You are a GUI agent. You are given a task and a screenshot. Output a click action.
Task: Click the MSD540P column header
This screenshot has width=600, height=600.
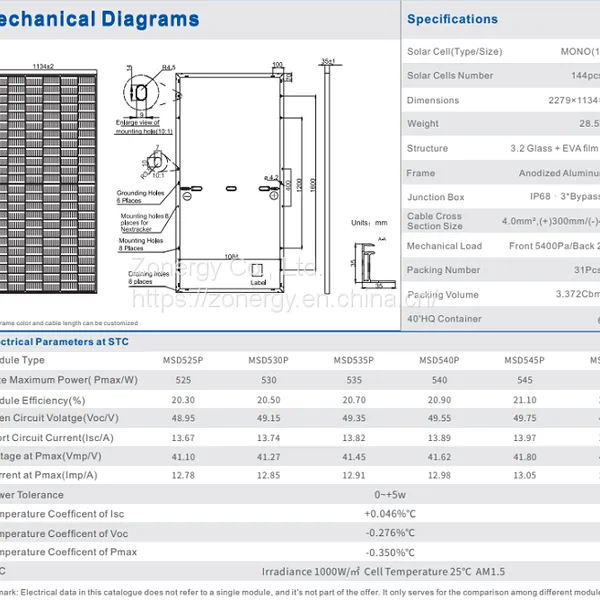coord(439,360)
